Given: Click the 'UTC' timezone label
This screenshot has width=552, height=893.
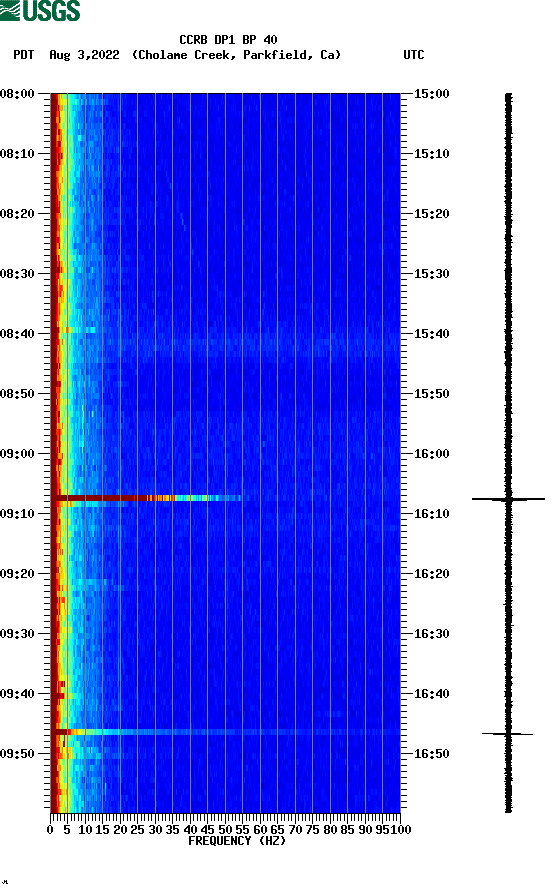Looking at the screenshot, I should 414,55.
